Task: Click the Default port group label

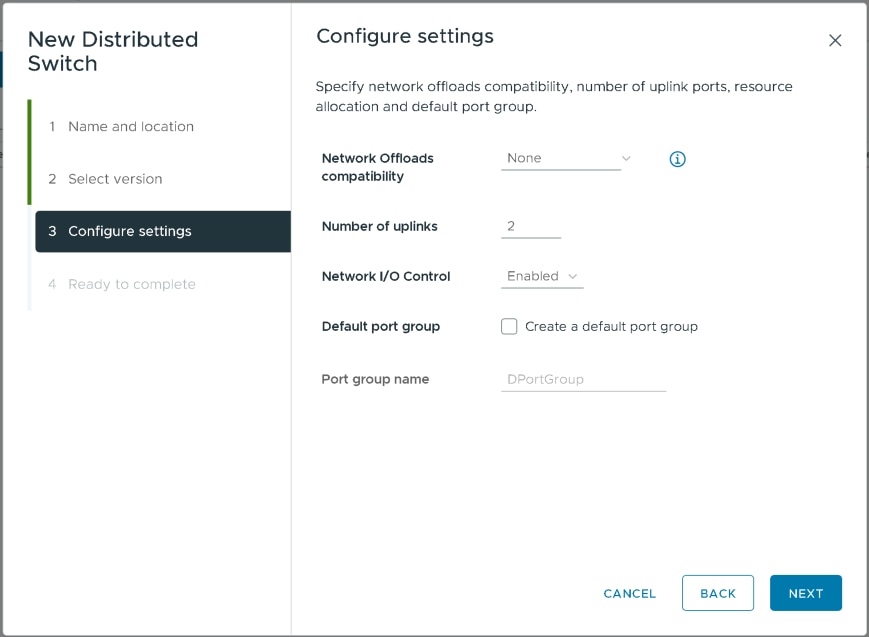Action: click(381, 327)
